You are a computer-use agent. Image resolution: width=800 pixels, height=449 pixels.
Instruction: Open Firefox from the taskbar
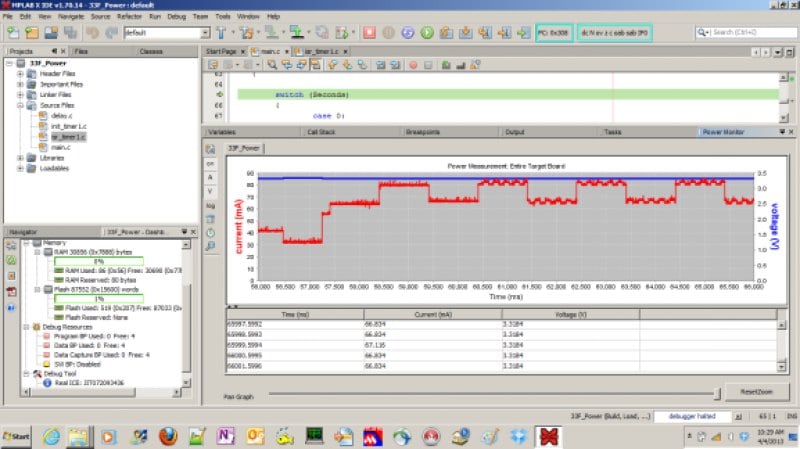click(x=168, y=436)
